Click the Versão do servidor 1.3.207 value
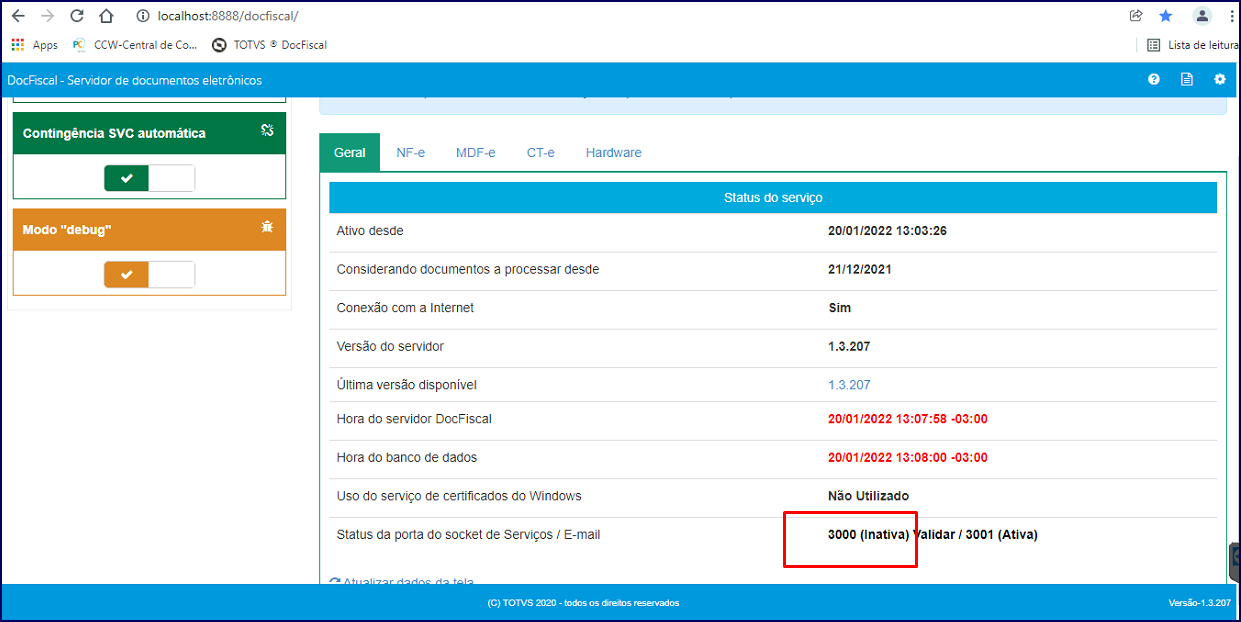 click(849, 346)
